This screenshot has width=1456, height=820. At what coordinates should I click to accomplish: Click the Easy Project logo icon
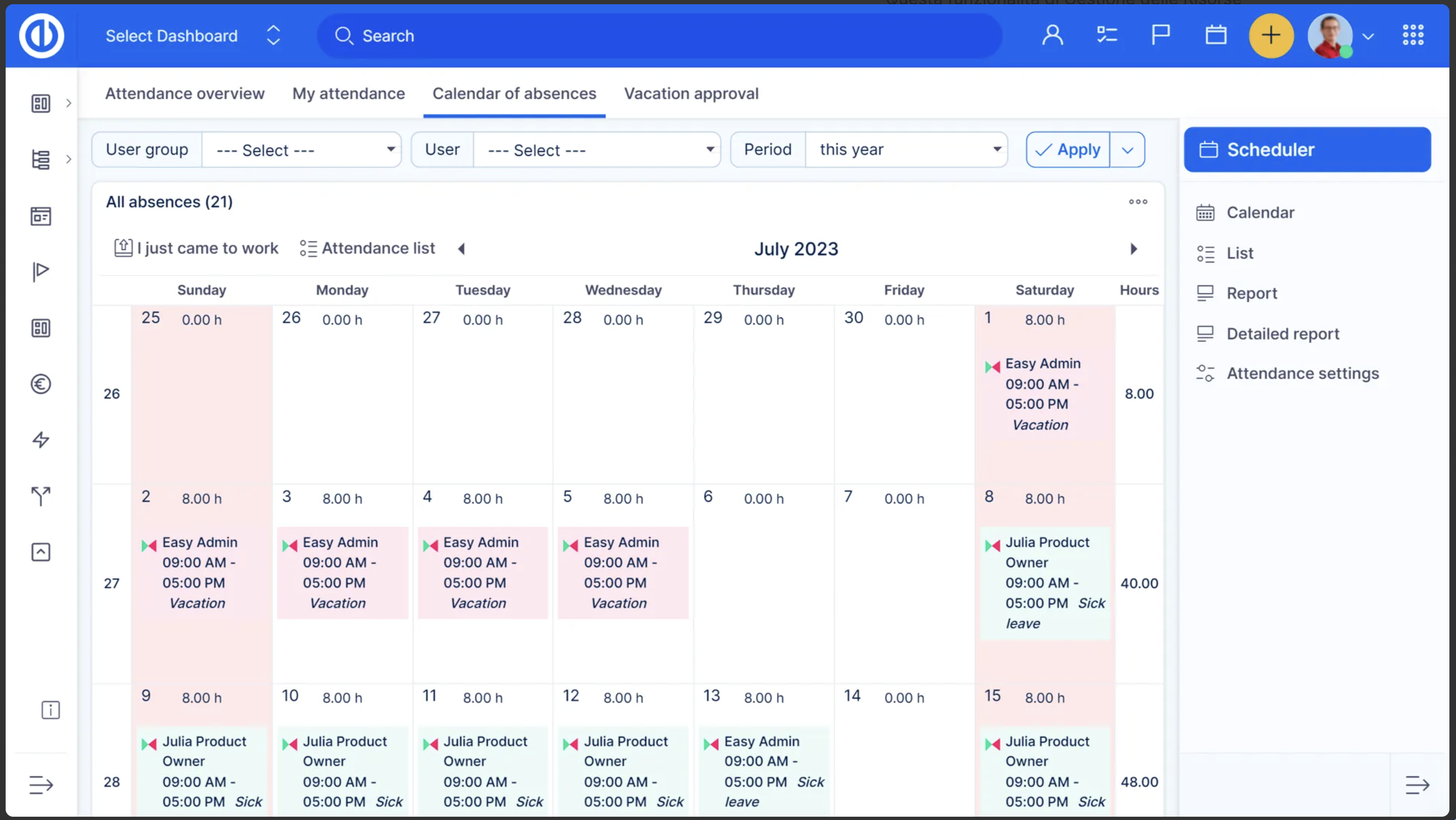pyautogui.click(x=41, y=36)
